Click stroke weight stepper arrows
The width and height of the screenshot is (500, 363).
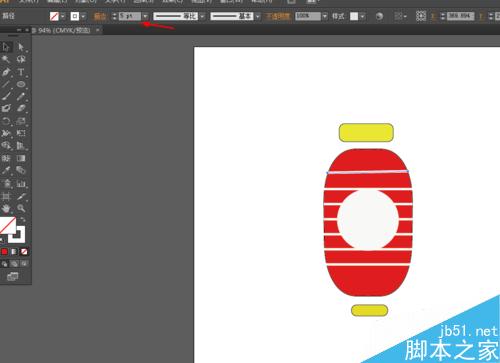click(114, 16)
